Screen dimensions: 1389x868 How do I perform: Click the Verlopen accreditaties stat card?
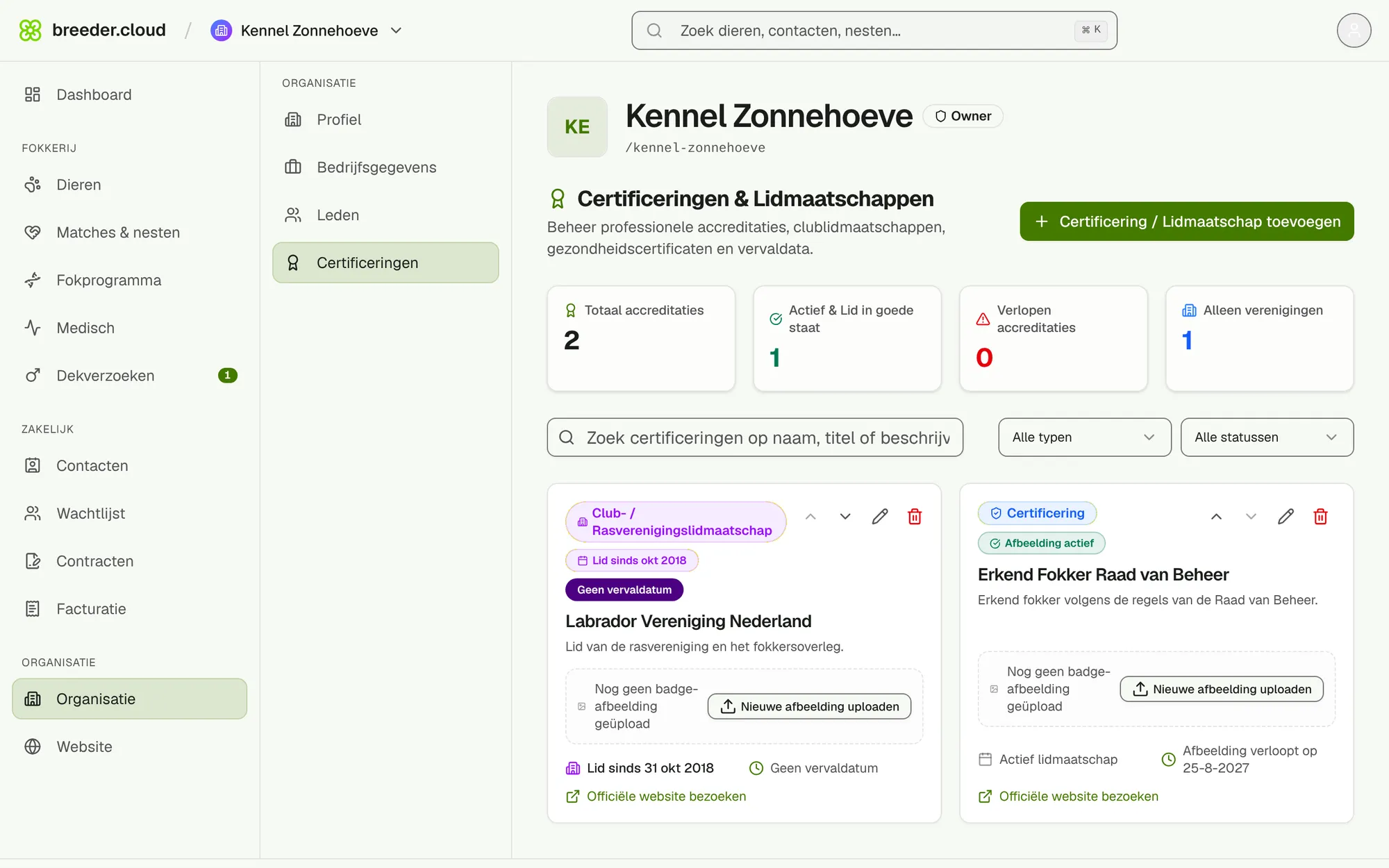coord(1053,338)
